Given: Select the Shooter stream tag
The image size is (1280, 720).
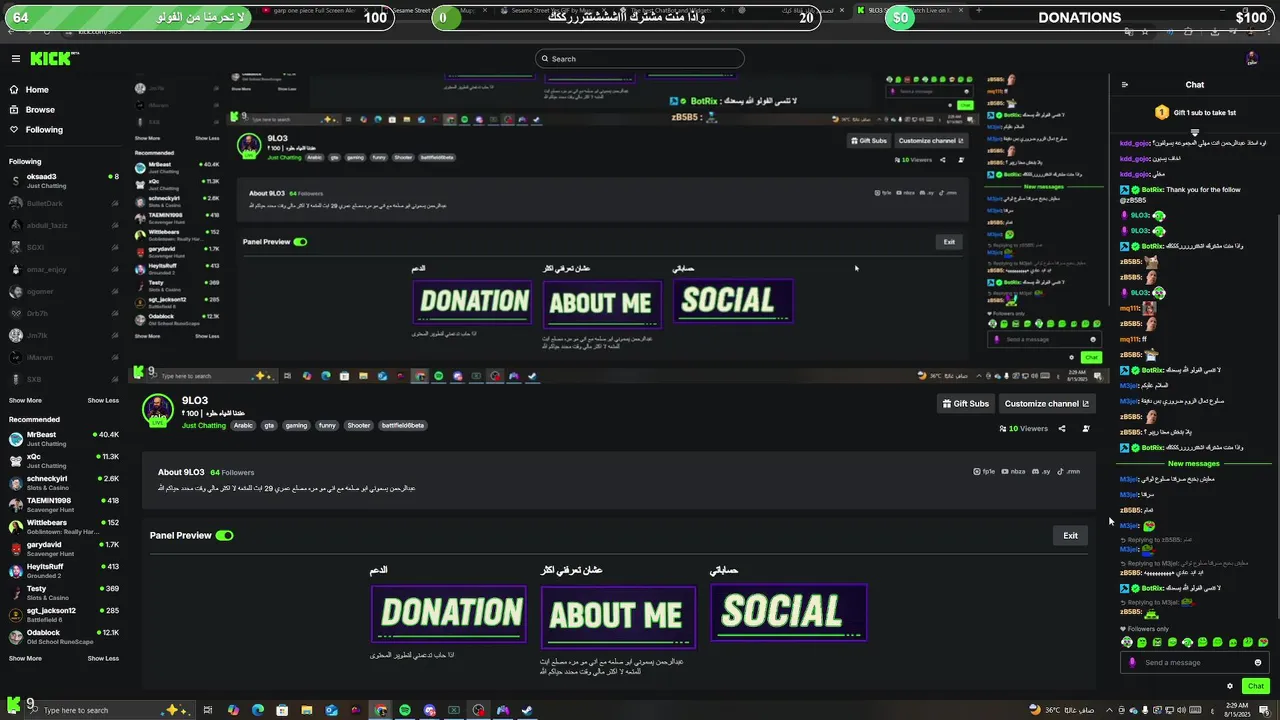Looking at the screenshot, I should 359,425.
